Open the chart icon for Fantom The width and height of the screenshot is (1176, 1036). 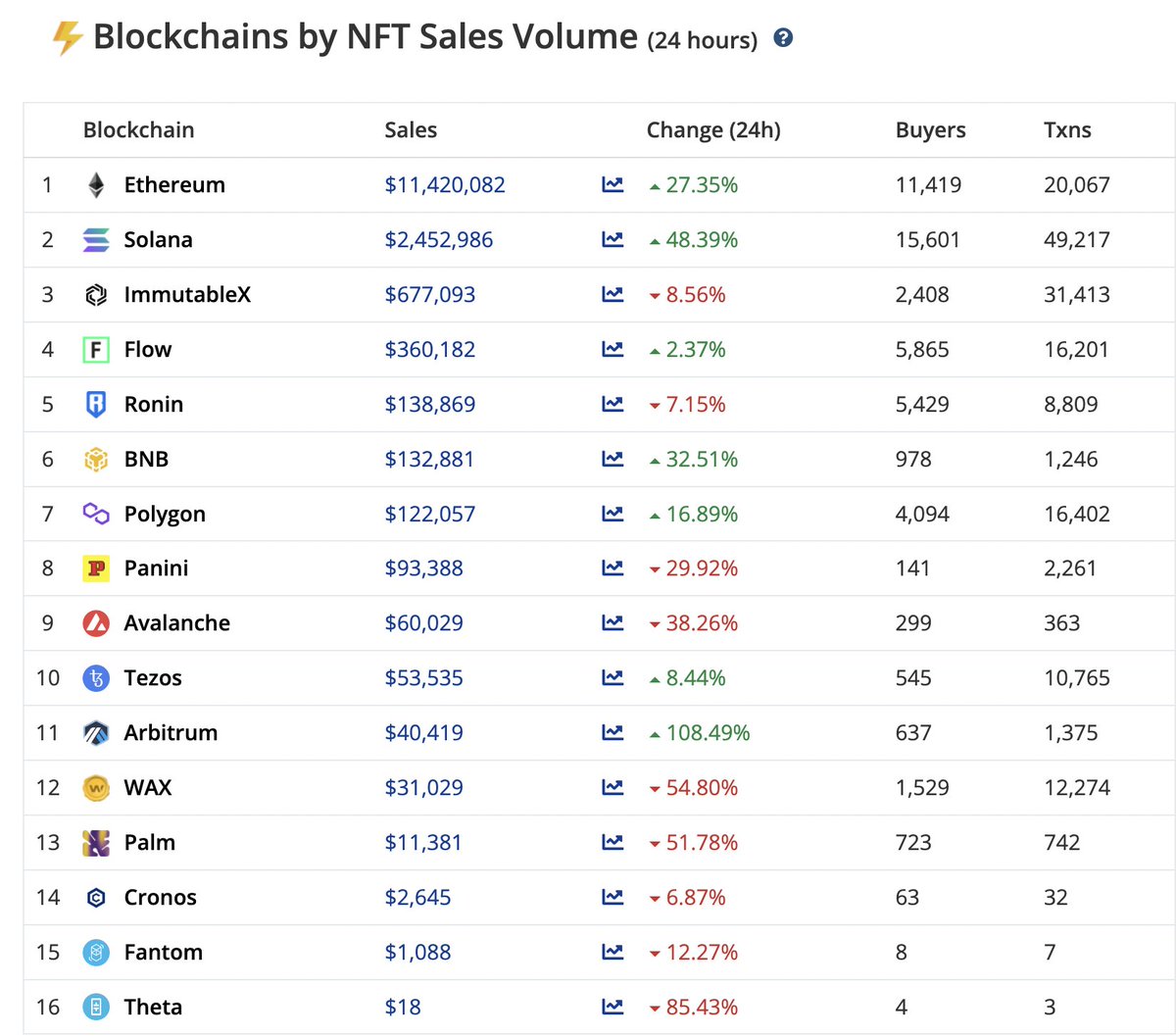pyautogui.click(x=612, y=952)
